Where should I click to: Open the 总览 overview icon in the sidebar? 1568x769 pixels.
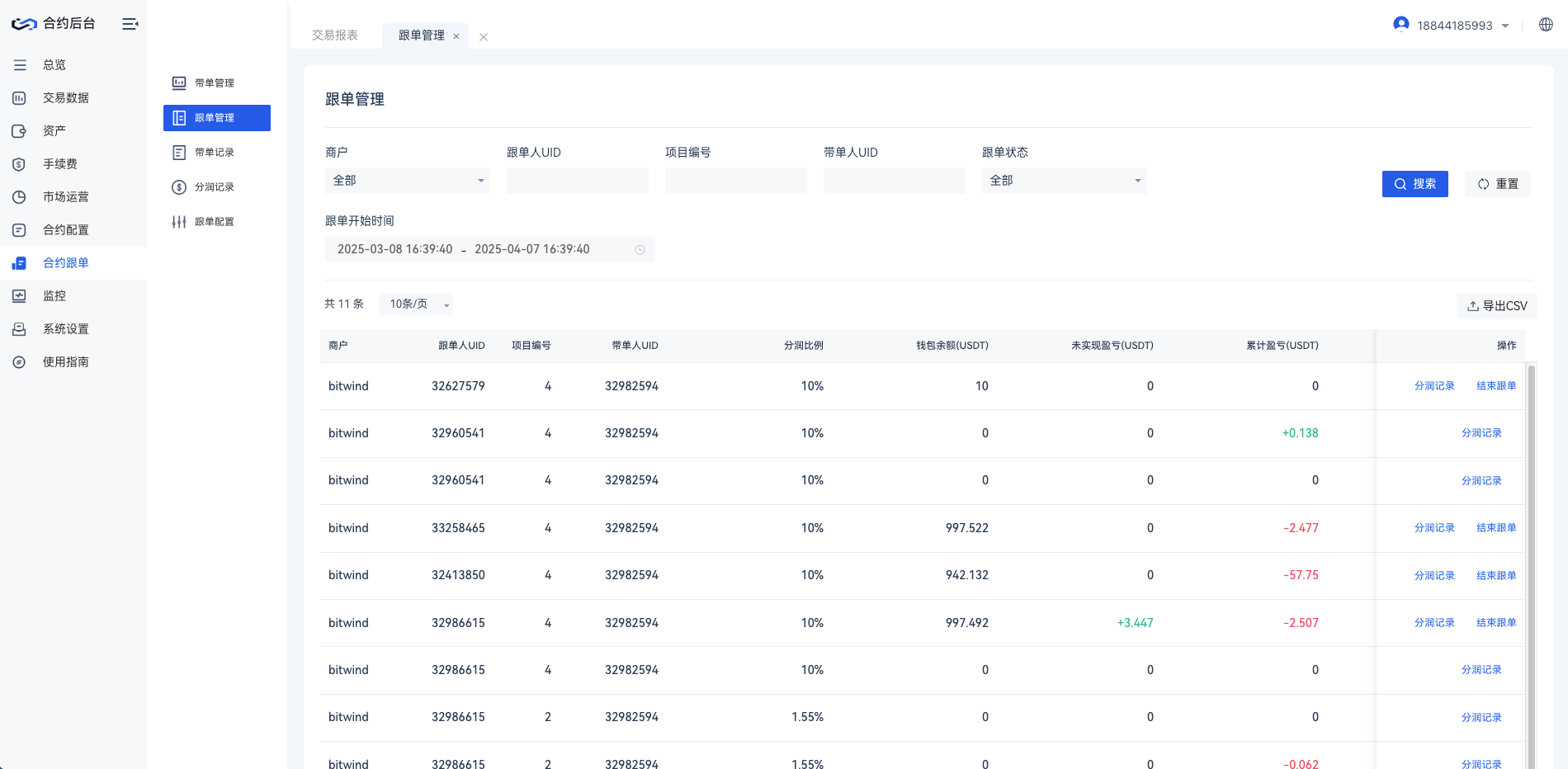(20, 65)
